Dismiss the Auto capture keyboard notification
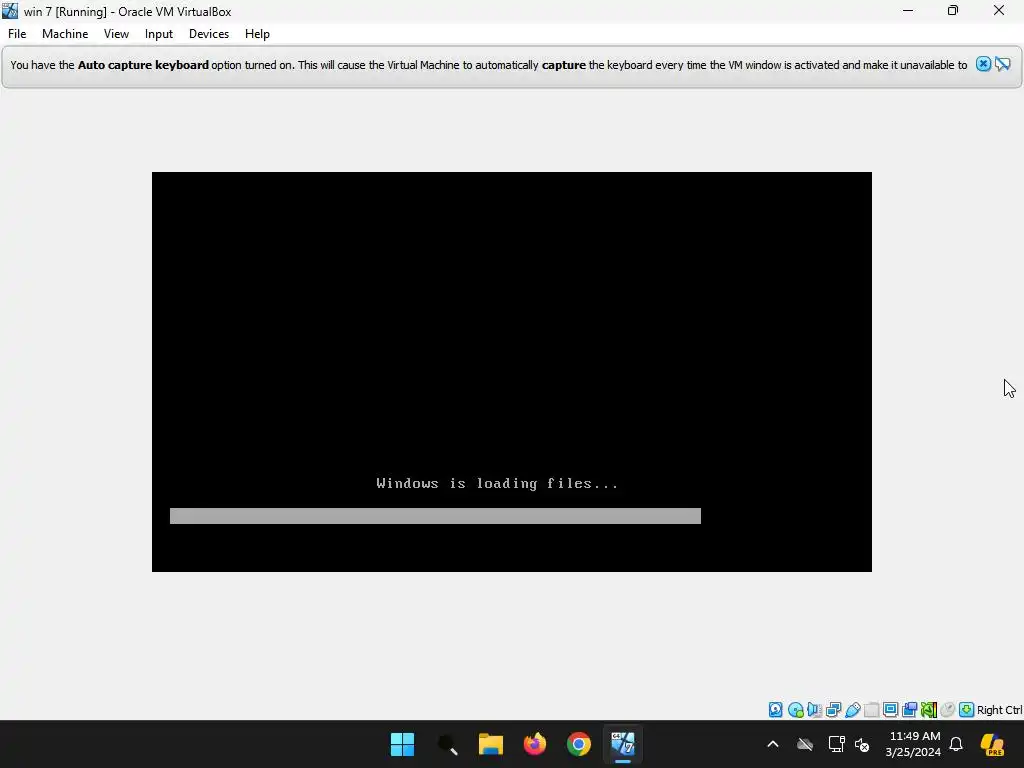 [x=983, y=64]
